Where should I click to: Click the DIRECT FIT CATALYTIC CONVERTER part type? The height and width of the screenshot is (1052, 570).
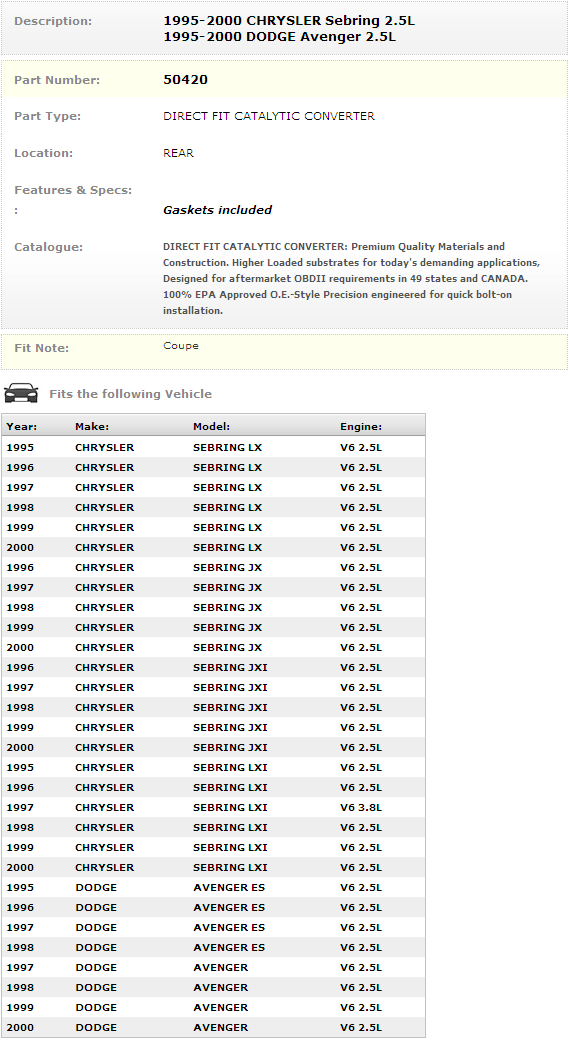[269, 116]
